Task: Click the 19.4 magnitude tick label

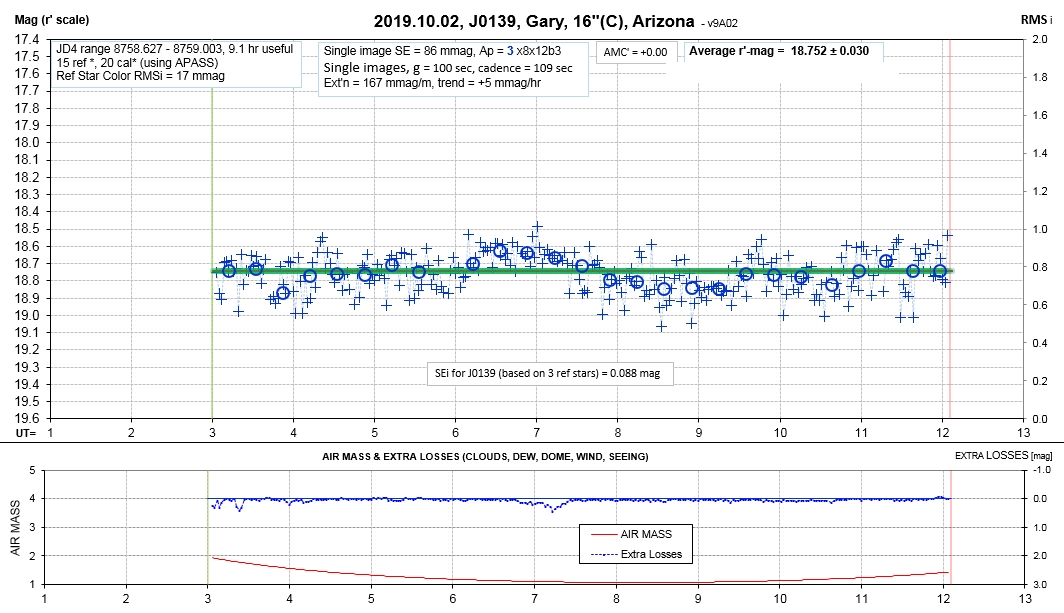Action: click(26, 384)
